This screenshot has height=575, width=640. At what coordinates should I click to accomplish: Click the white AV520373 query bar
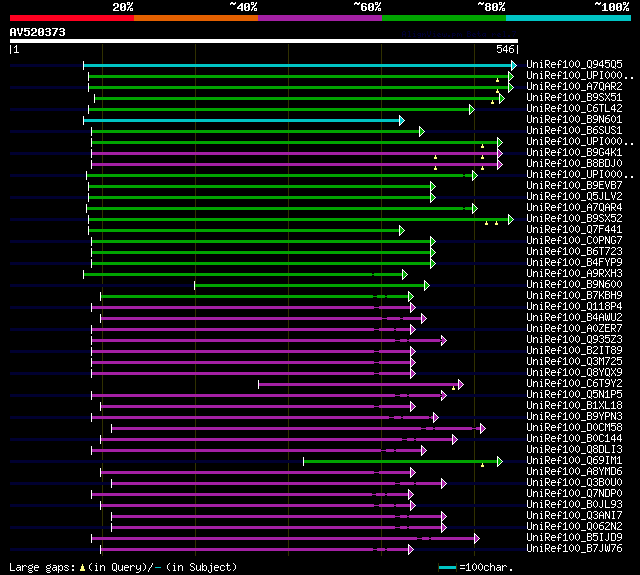[264, 41]
